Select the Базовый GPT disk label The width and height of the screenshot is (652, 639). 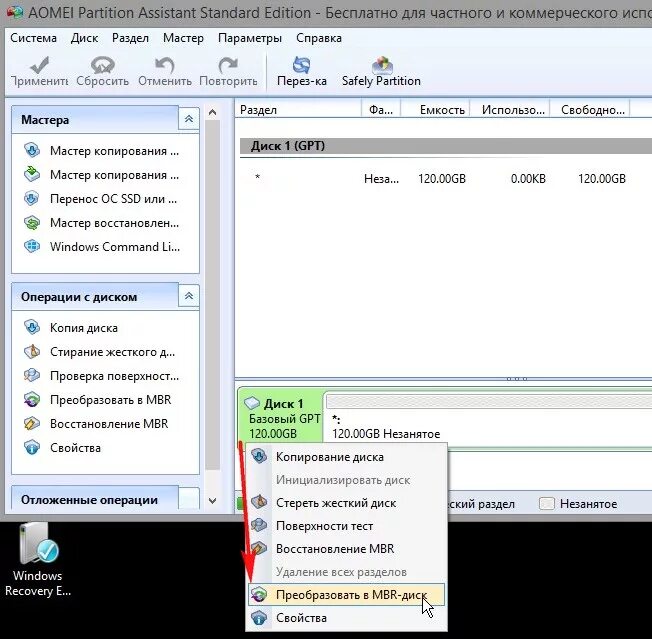pyautogui.click(x=284, y=419)
